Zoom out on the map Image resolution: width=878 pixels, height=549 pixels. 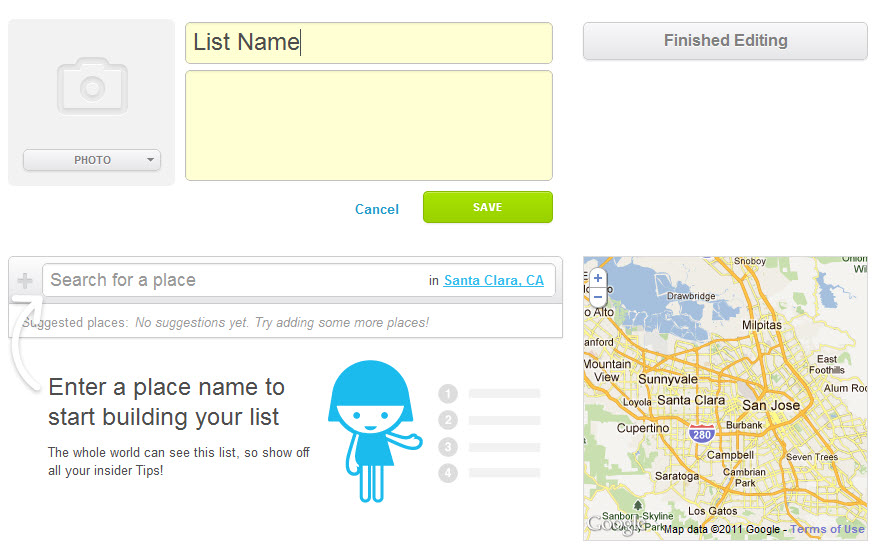pyautogui.click(x=598, y=297)
